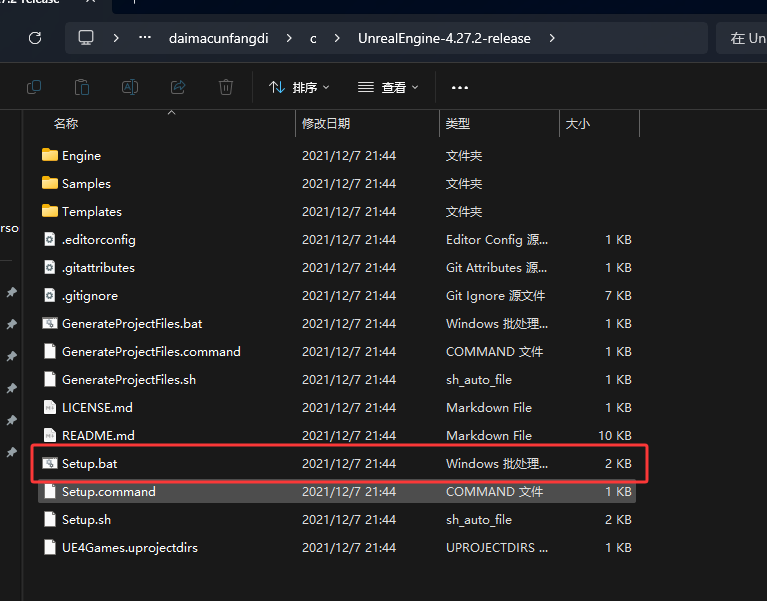
Task: Select the Templates folder icon
Action: (x=49, y=211)
